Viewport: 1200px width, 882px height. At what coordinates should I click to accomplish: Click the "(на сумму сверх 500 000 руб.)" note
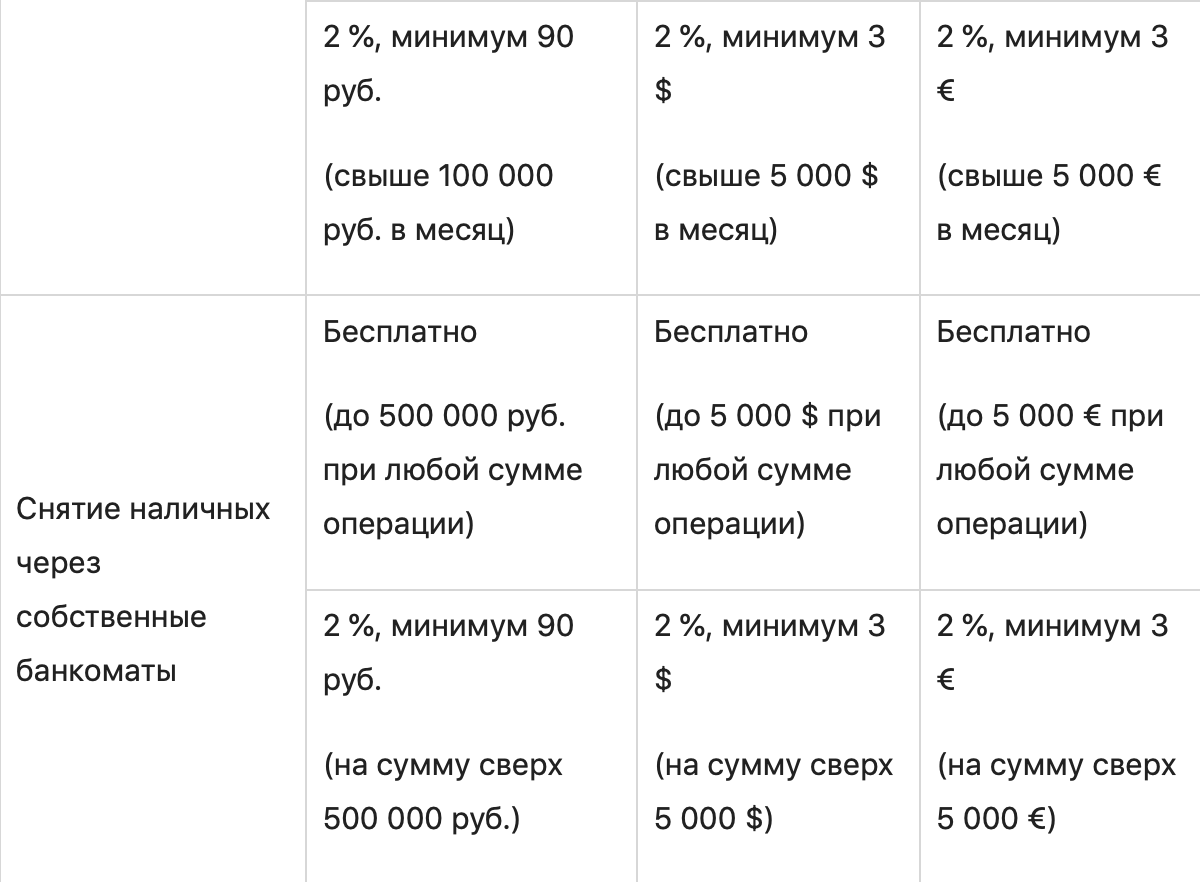coord(442,792)
